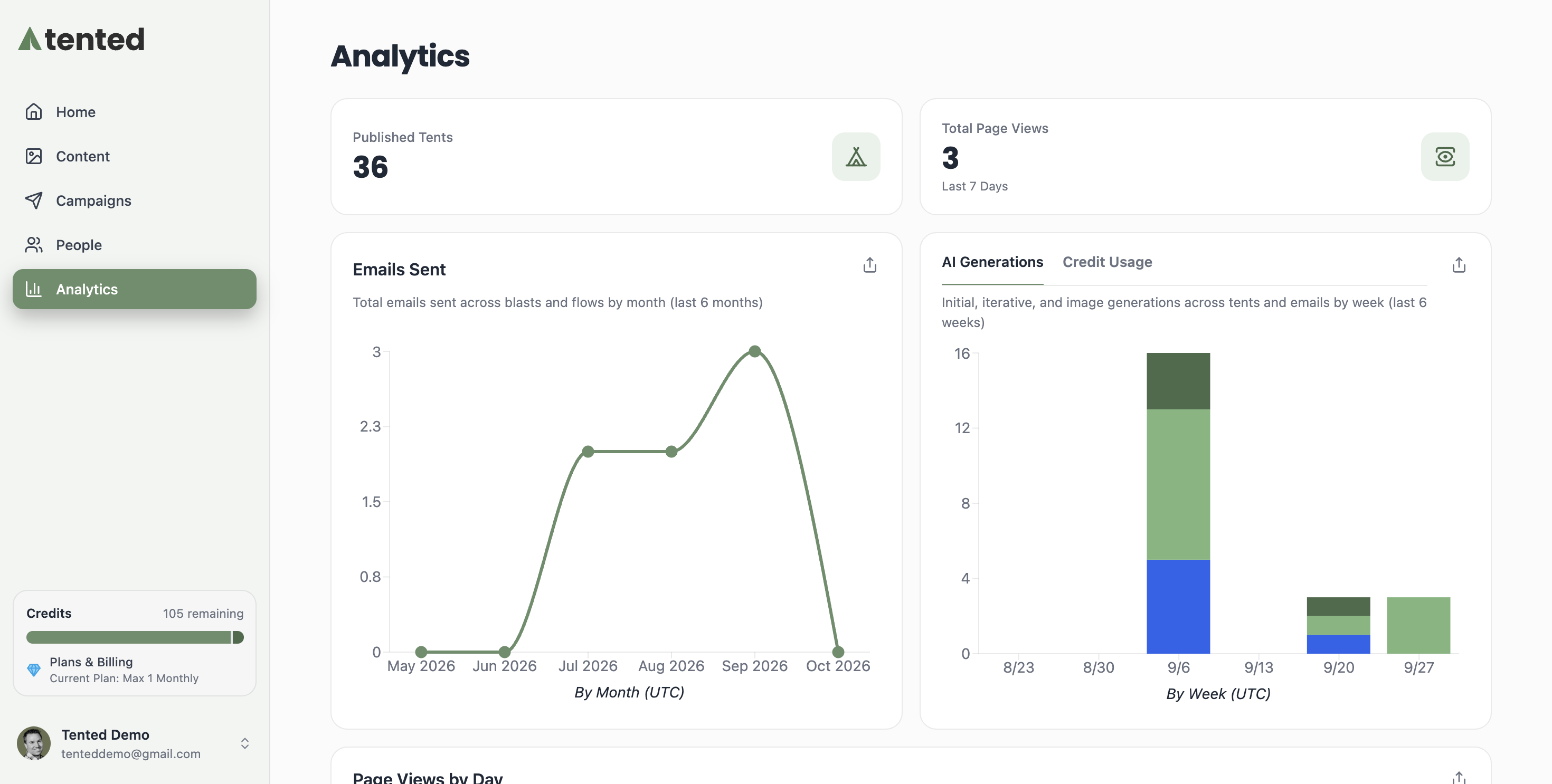Viewport: 1552px width, 784px height.
Task: Open the People page
Action: click(135, 245)
